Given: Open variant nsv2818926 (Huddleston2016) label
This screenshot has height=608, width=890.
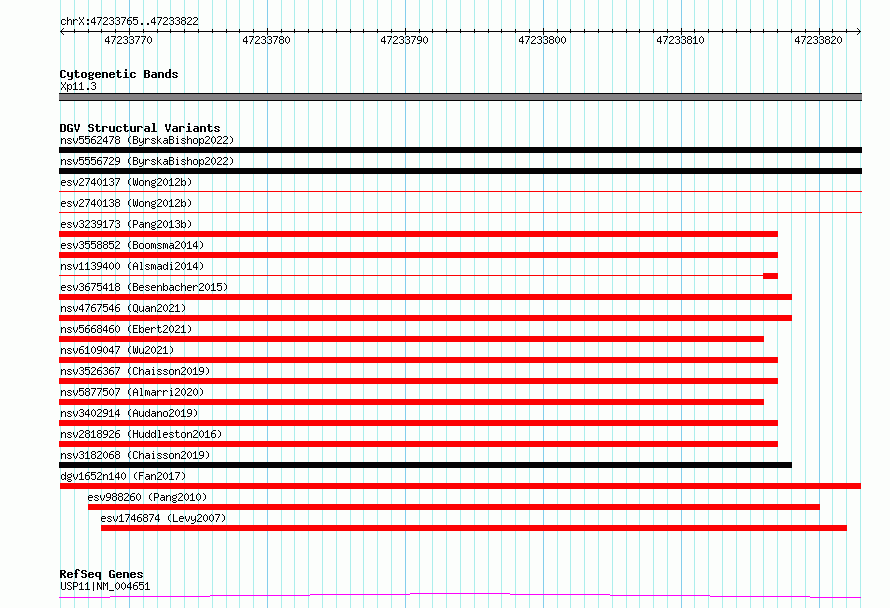Looking at the screenshot, I should (141, 434).
